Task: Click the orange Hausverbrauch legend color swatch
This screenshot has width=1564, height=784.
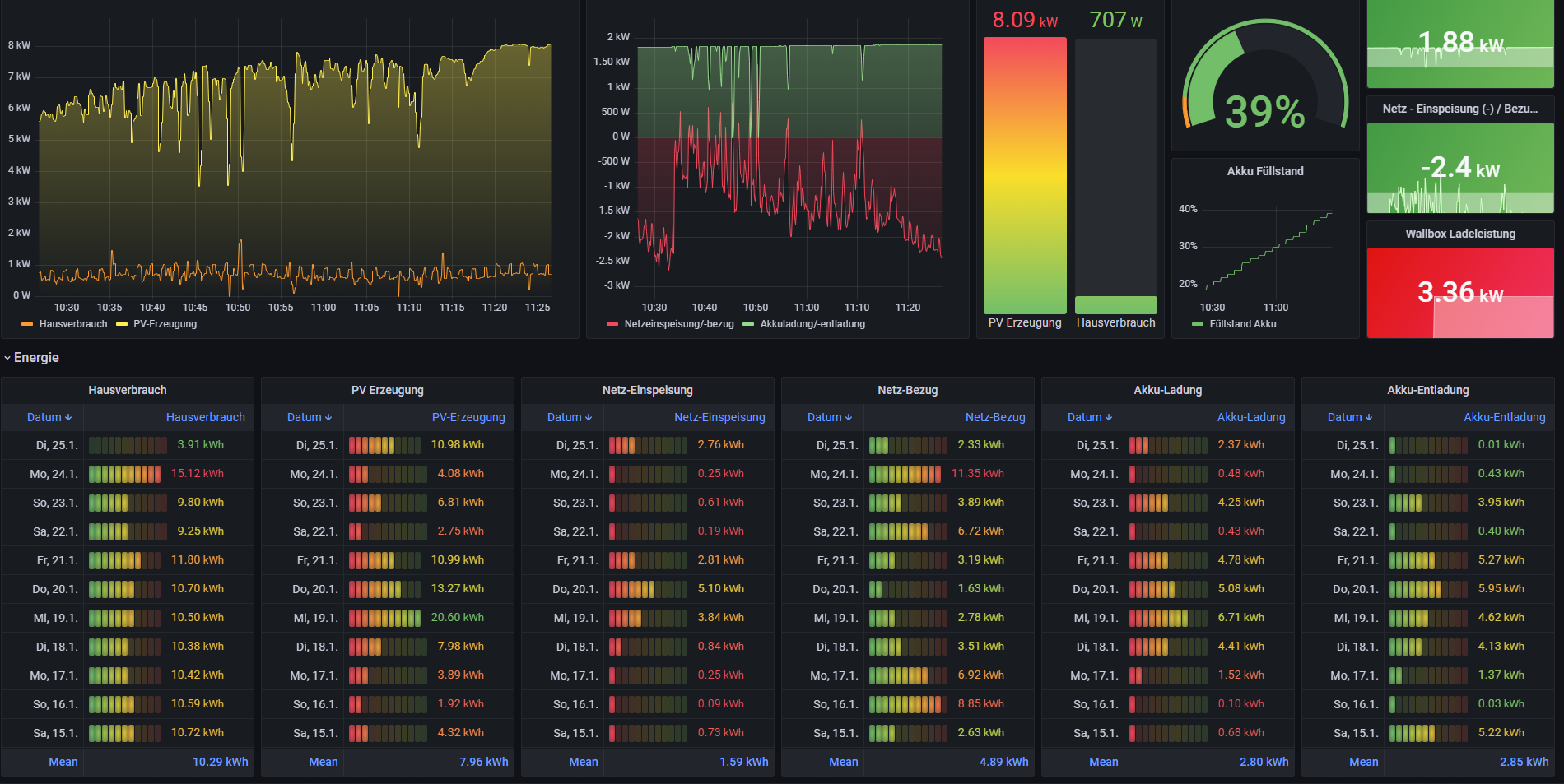Action: click(27, 324)
